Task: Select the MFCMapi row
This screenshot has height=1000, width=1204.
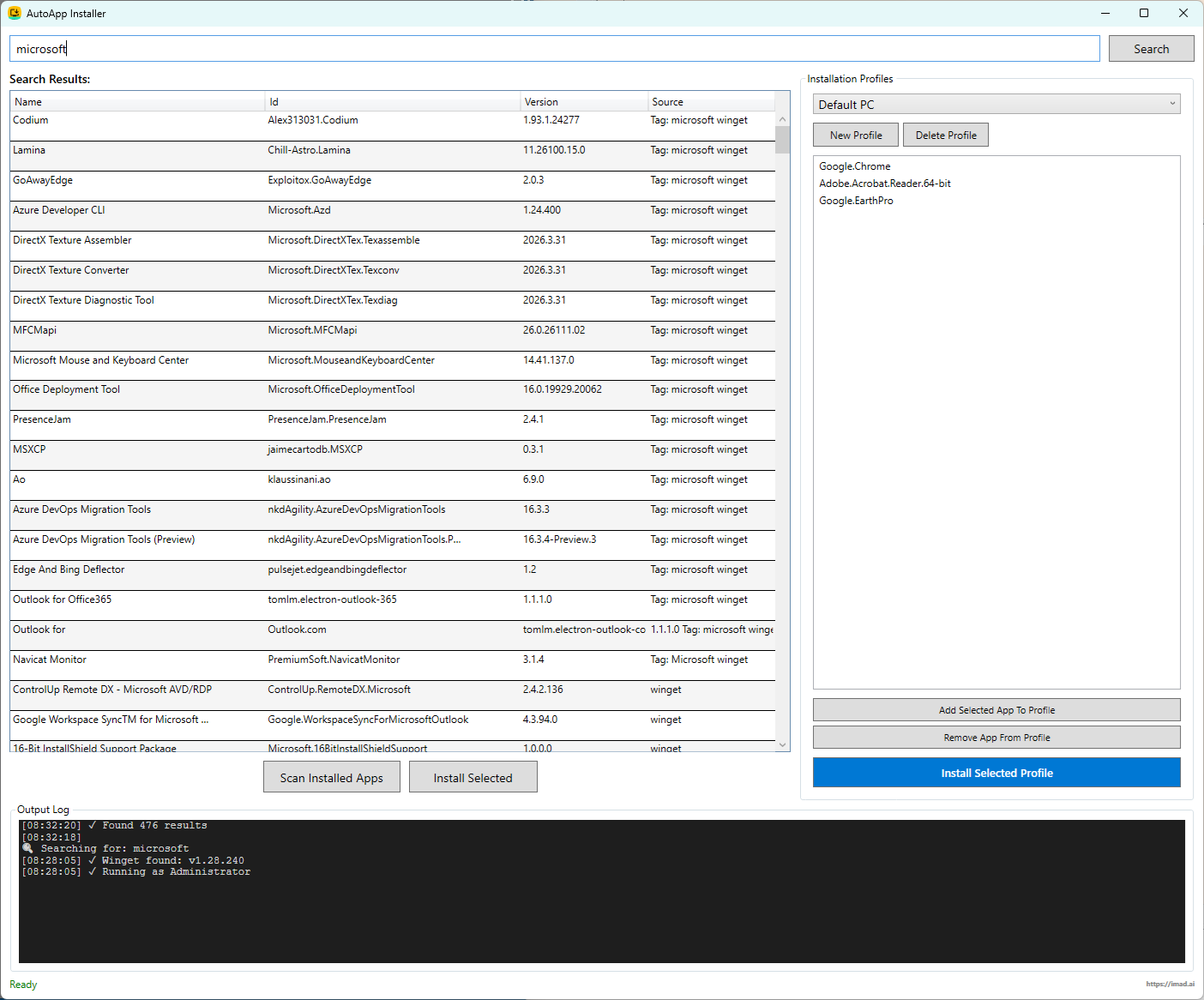Action: [x=393, y=336]
